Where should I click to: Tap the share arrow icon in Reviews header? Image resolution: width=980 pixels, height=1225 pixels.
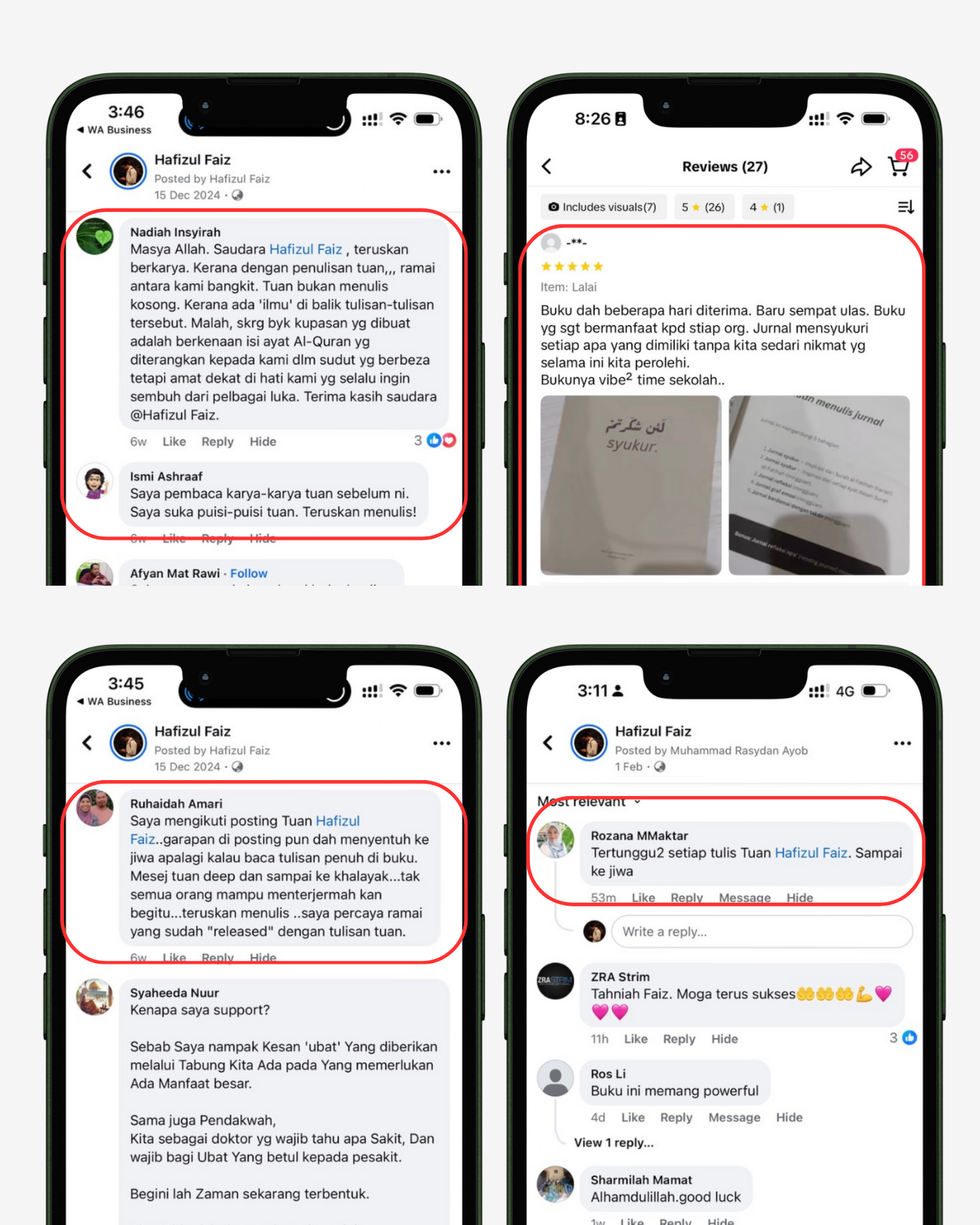click(x=861, y=167)
